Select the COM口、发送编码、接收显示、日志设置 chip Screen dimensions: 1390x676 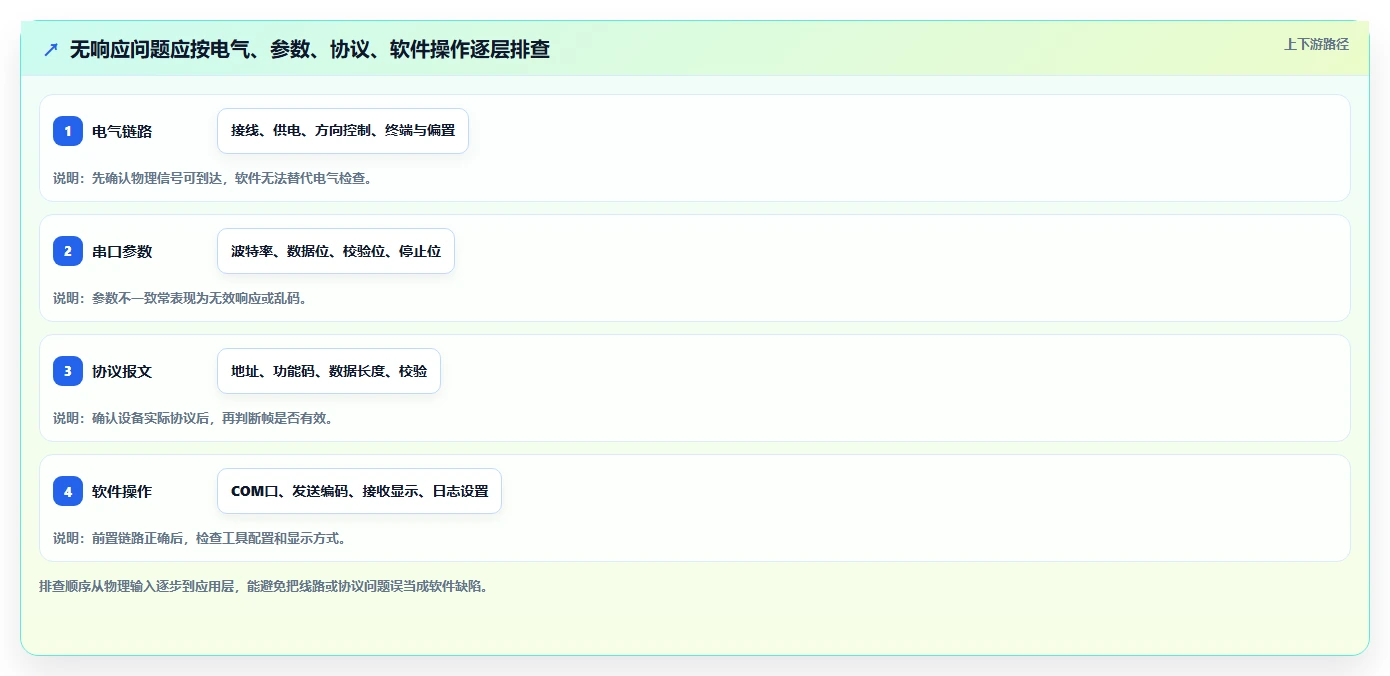pyautogui.click(x=359, y=491)
